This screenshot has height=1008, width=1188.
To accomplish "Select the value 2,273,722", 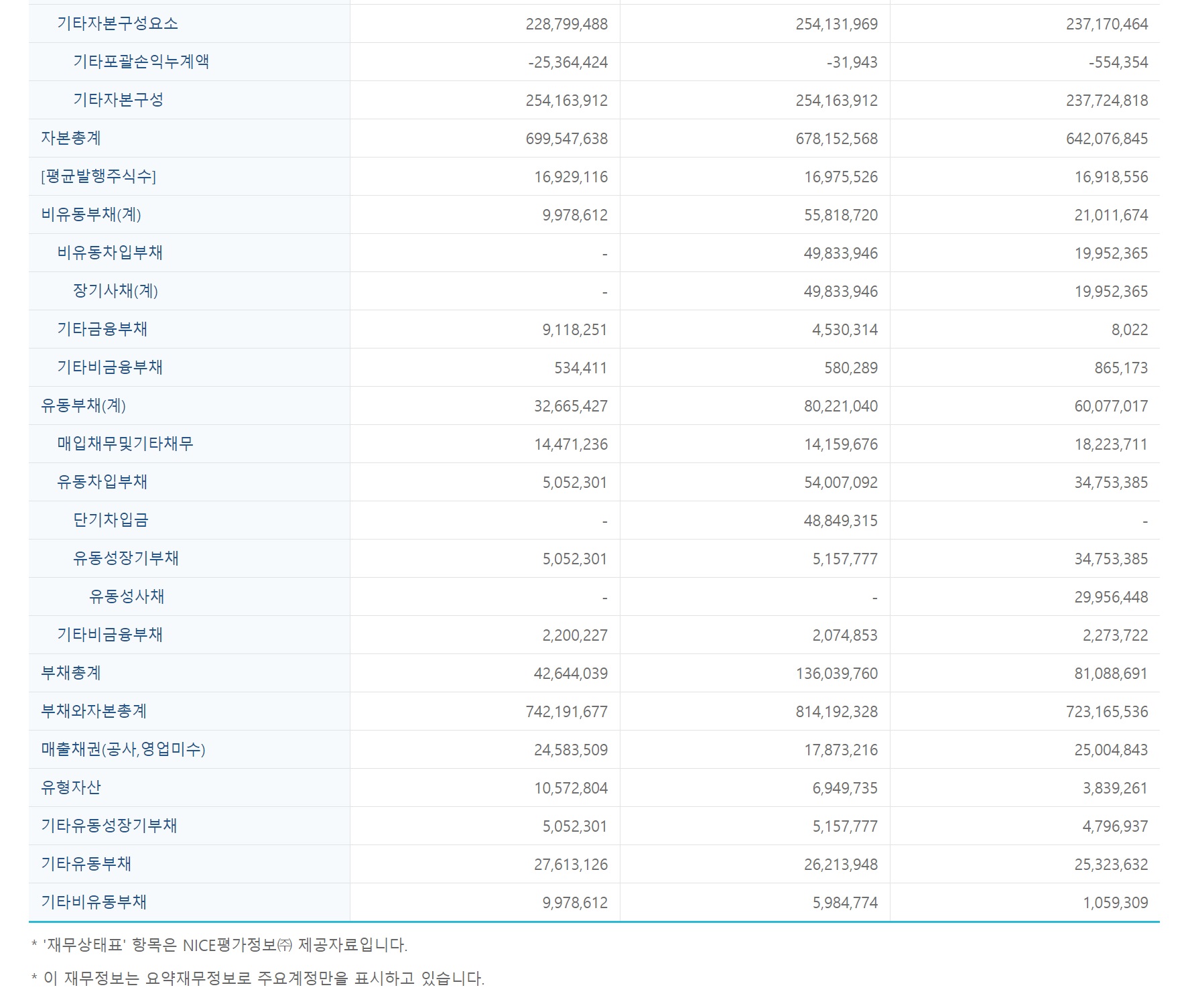I will [1115, 635].
